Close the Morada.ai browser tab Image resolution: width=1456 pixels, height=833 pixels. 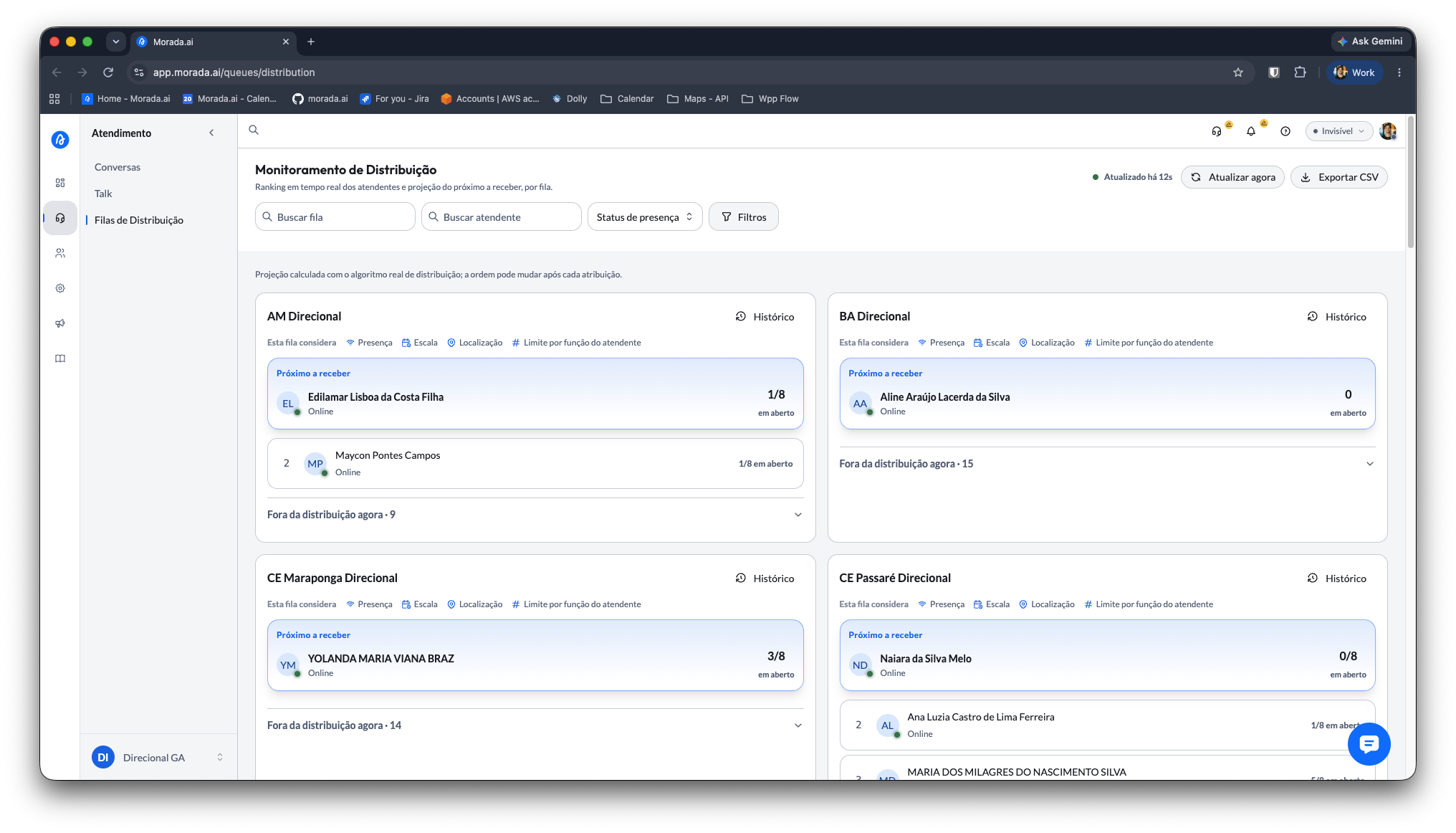click(x=286, y=42)
